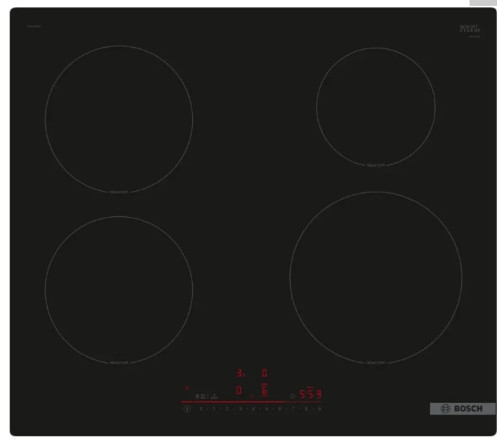This screenshot has width=500, height=440.
Task: Select the rear-right zone display showing 0
Action: pyautogui.click(x=264, y=373)
